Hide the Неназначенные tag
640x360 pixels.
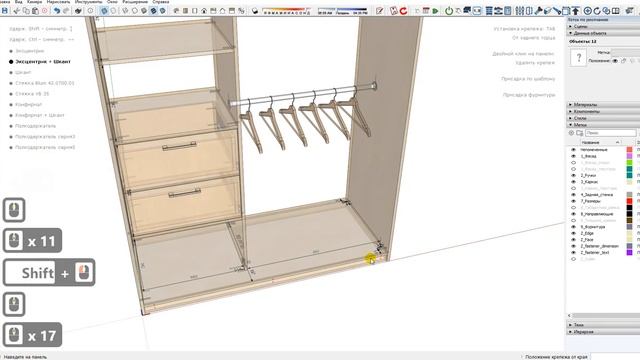tap(573, 150)
